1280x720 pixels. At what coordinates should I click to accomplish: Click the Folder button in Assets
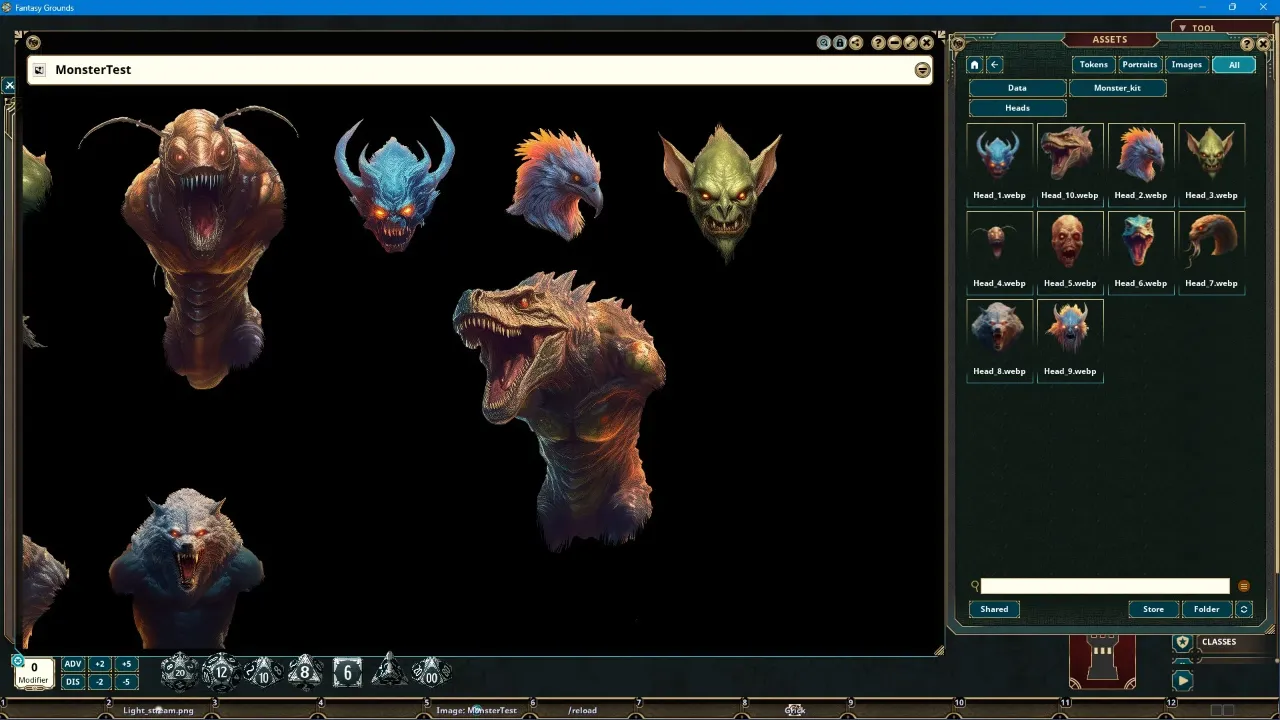click(x=1207, y=609)
